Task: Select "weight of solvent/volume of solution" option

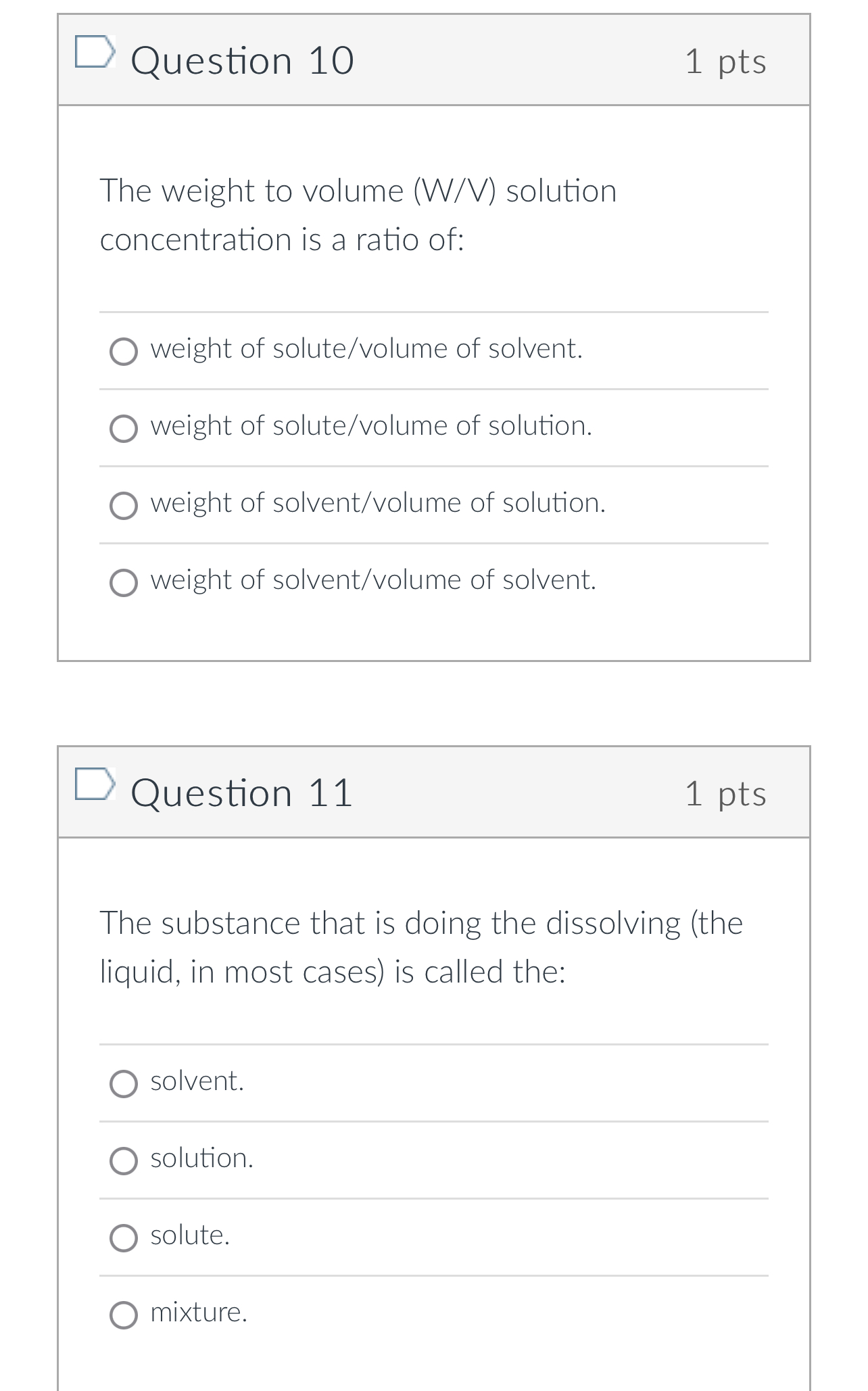Action: 126,506
